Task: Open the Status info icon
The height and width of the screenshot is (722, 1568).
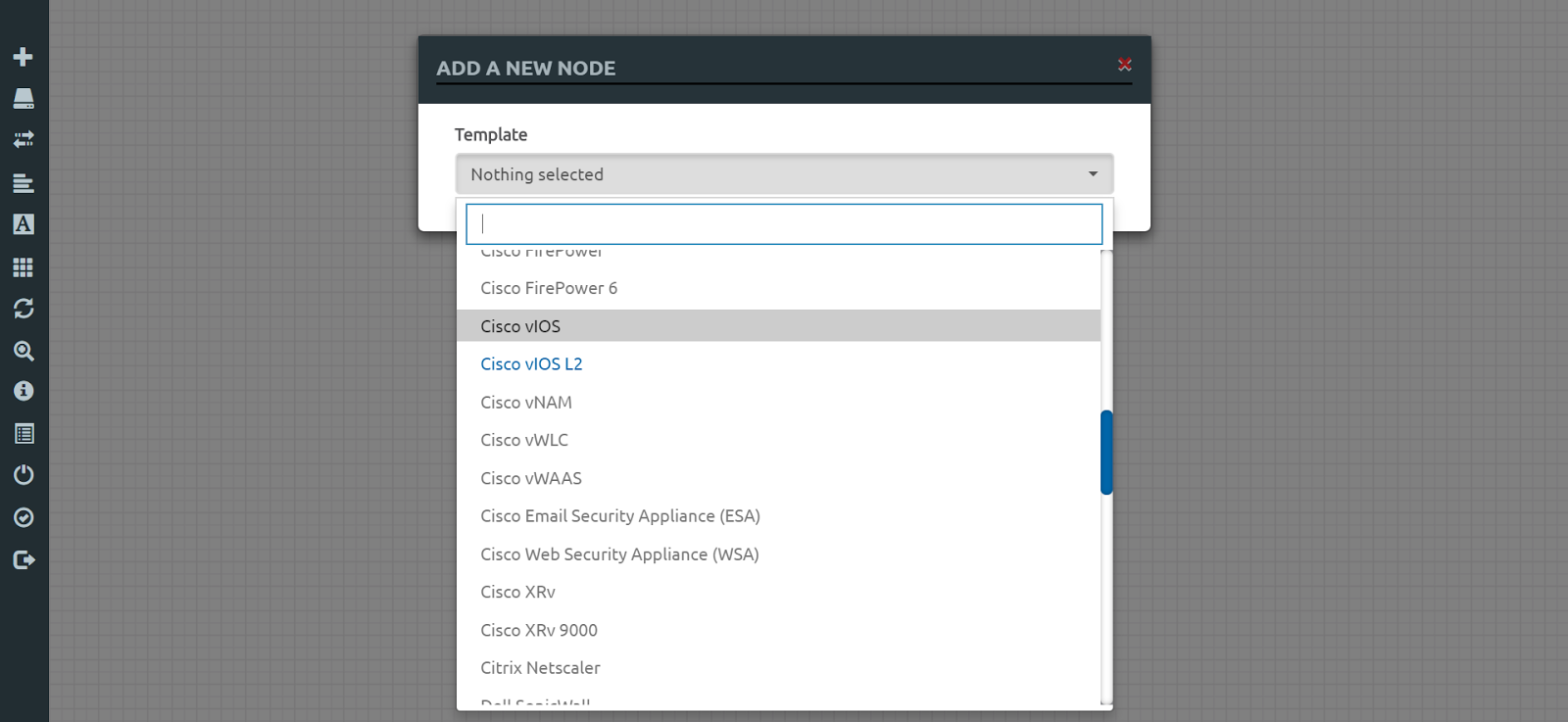Action: [x=24, y=391]
